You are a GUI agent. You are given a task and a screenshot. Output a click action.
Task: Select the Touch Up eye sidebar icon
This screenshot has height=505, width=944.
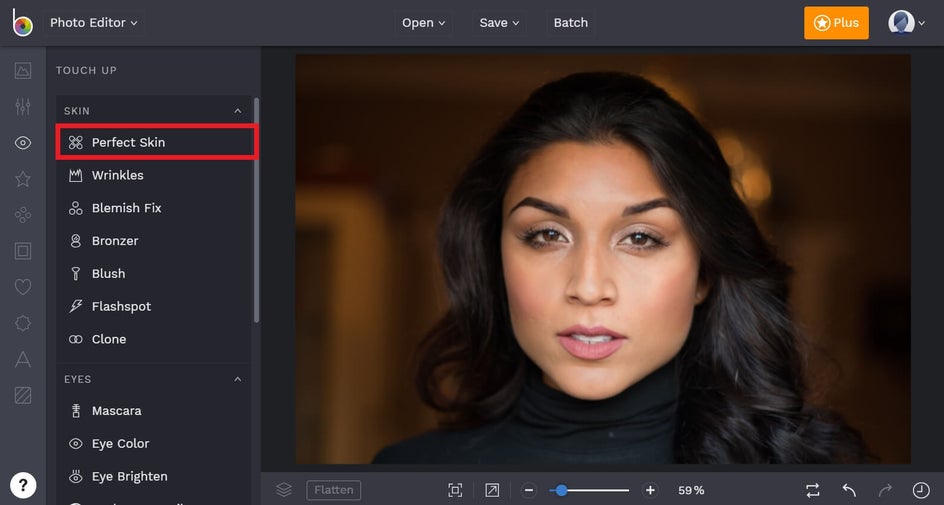coord(23,143)
